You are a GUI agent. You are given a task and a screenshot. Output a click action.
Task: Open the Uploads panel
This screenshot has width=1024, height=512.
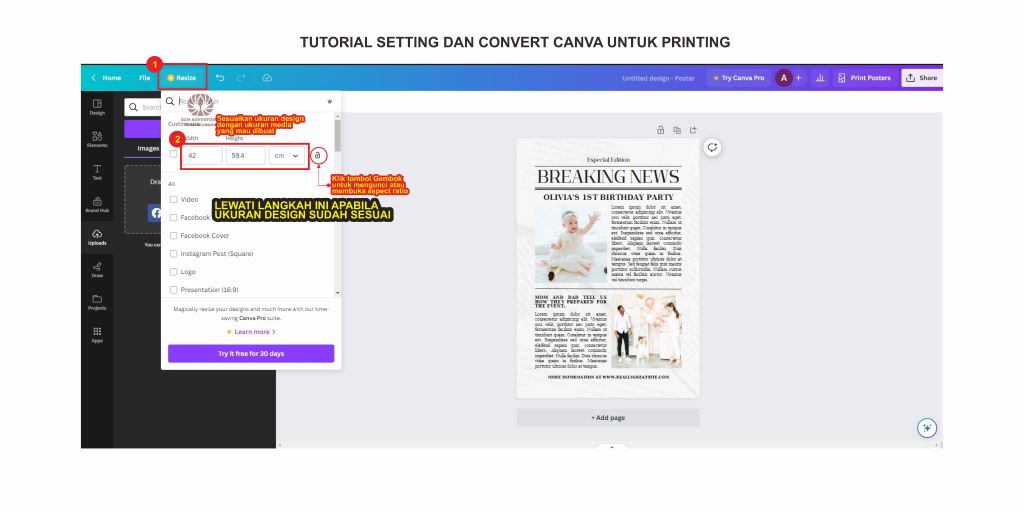click(x=97, y=237)
